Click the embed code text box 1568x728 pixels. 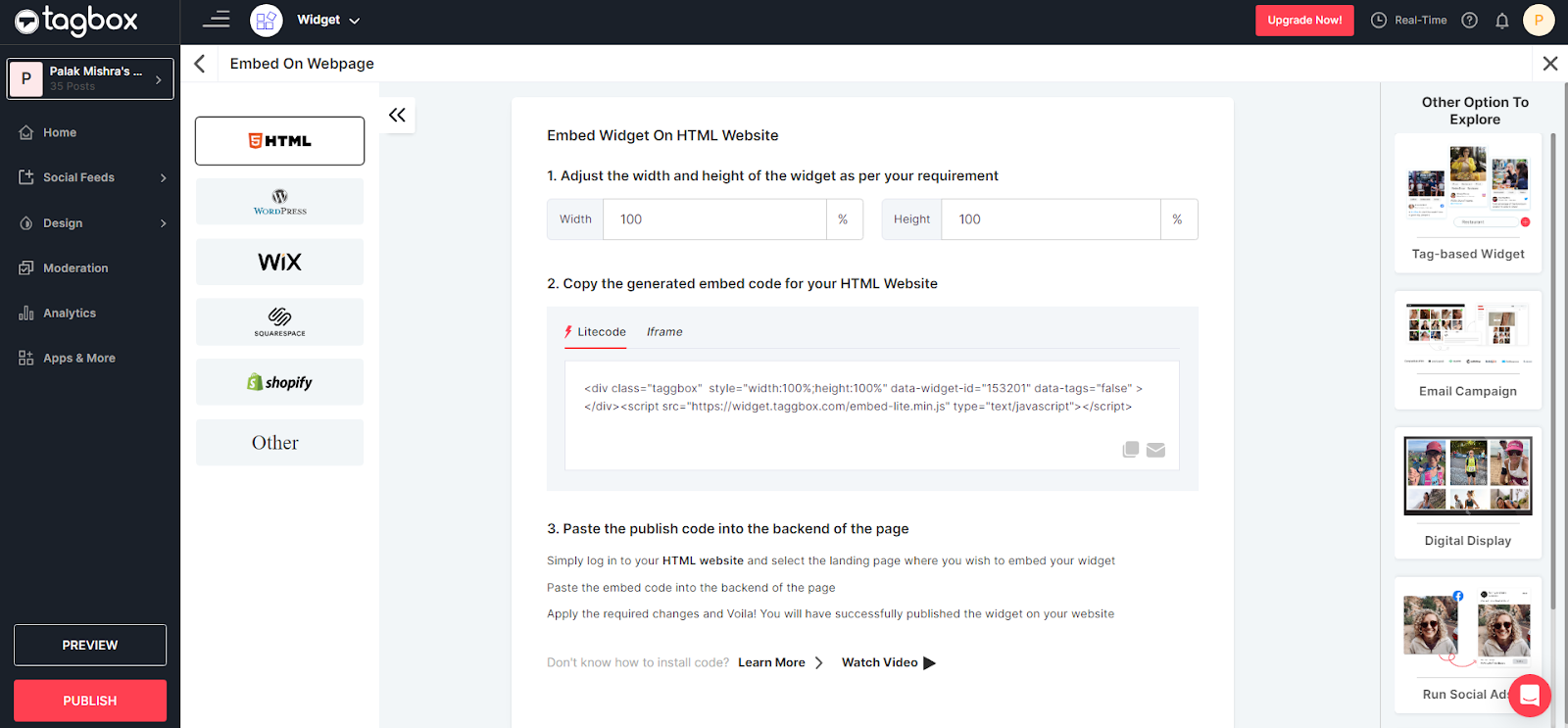(871, 415)
